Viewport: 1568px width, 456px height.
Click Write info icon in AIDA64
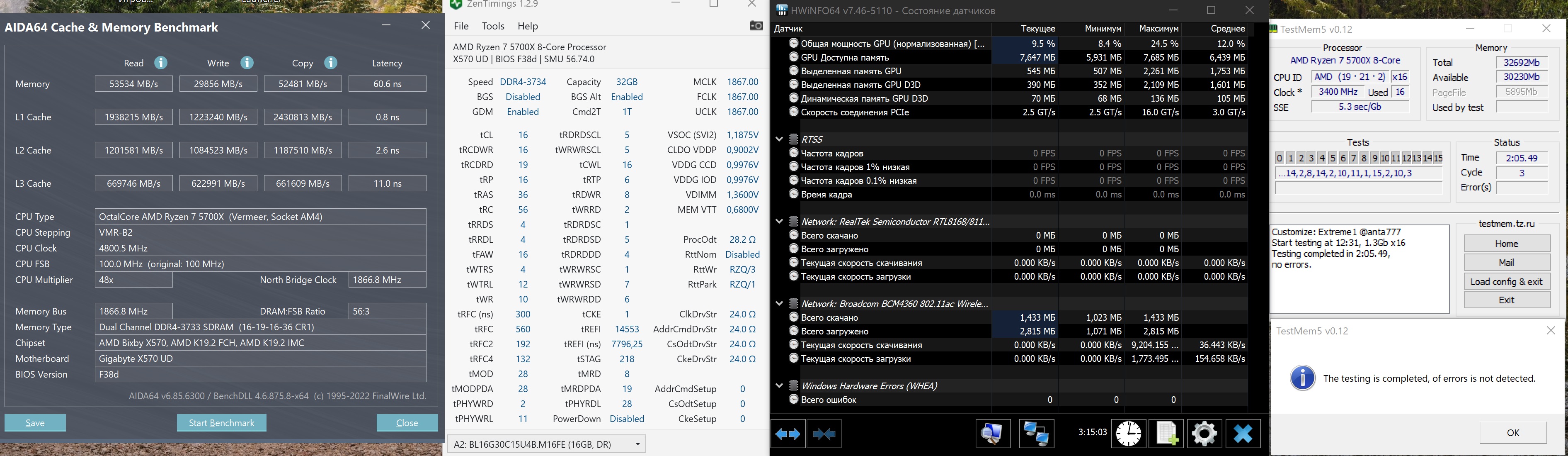tap(247, 63)
